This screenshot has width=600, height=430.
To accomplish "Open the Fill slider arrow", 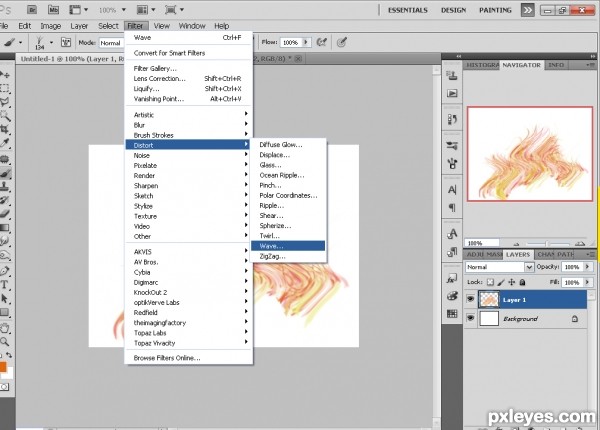I will pos(588,282).
